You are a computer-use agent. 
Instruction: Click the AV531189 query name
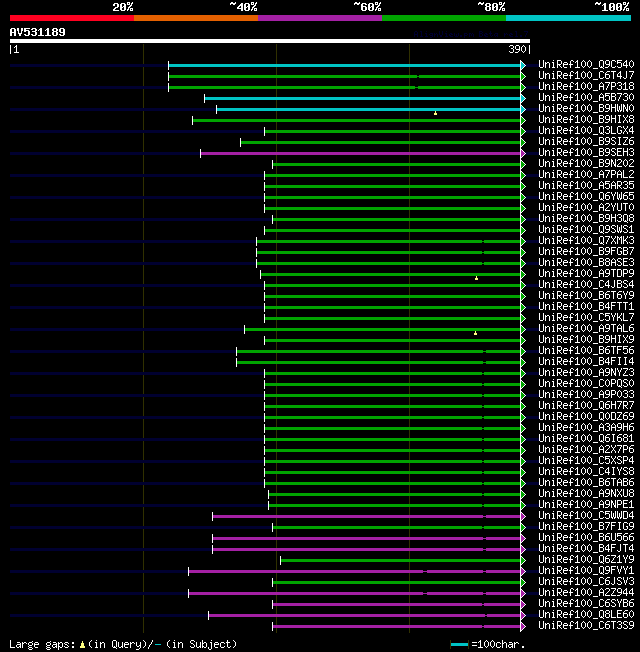tap(37, 32)
